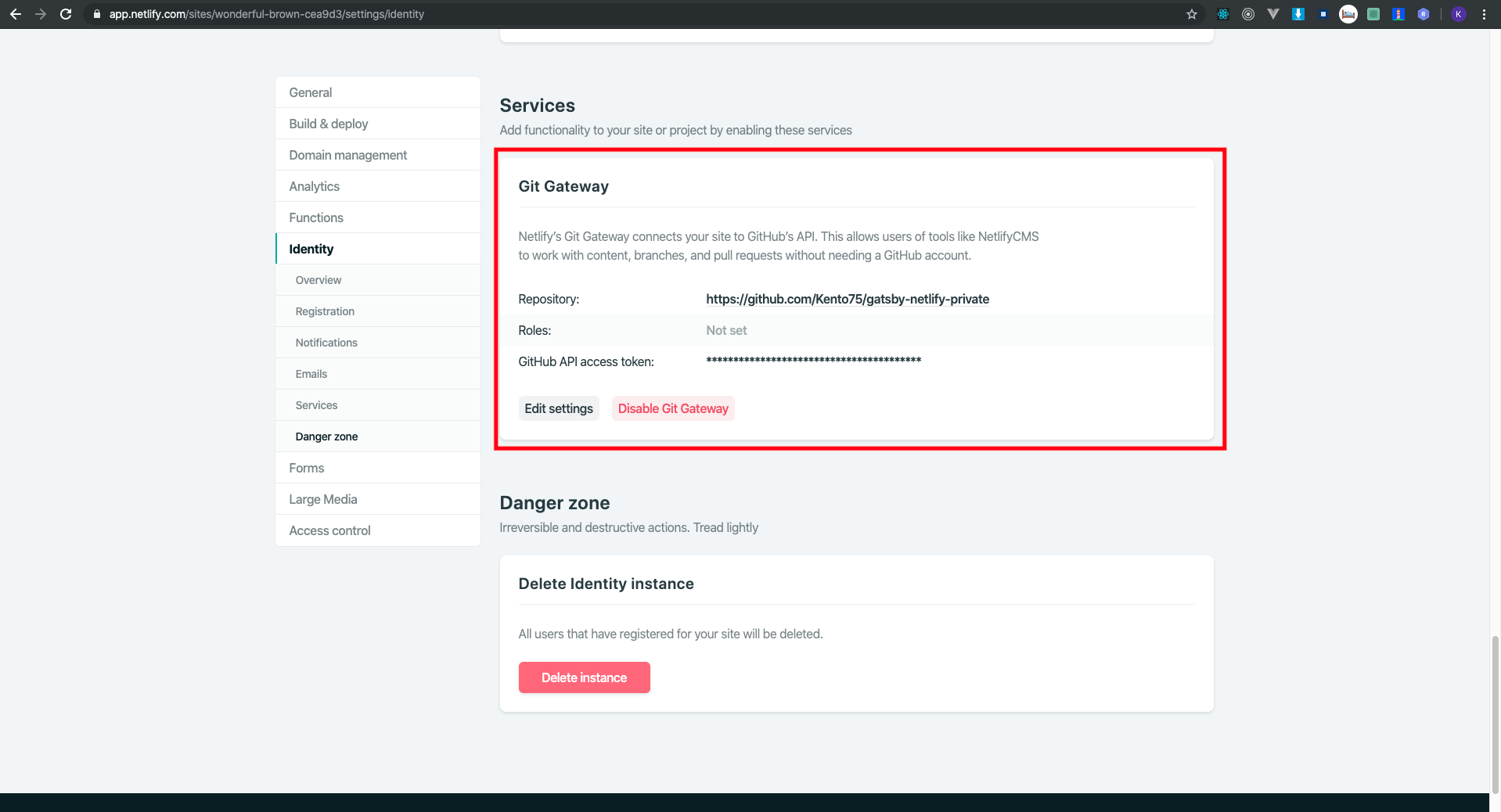Click the padlock site info icon
The image size is (1501, 812).
tap(97, 14)
